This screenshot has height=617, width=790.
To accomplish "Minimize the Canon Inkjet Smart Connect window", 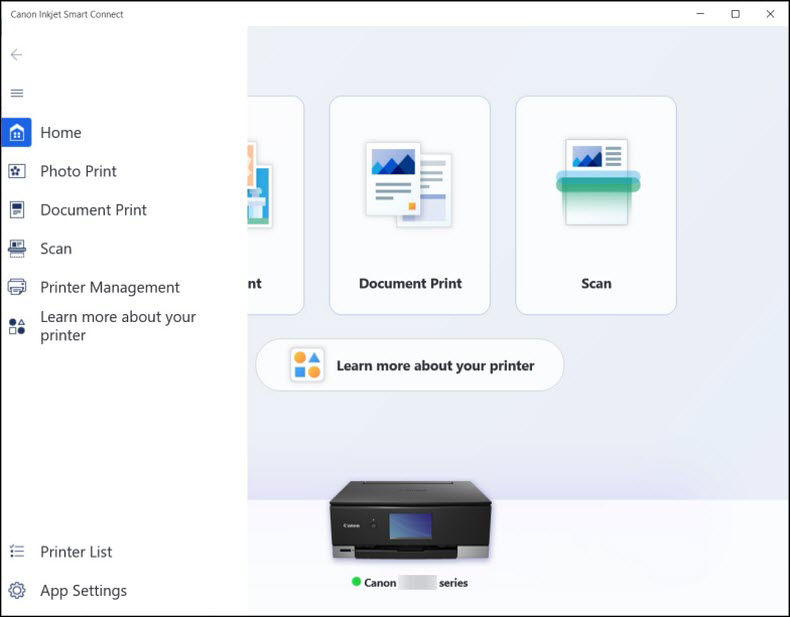I will pos(700,14).
